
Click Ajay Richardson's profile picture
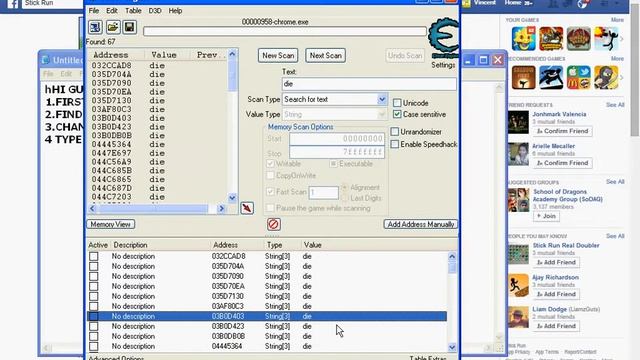pyautogui.click(x=518, y=285)
